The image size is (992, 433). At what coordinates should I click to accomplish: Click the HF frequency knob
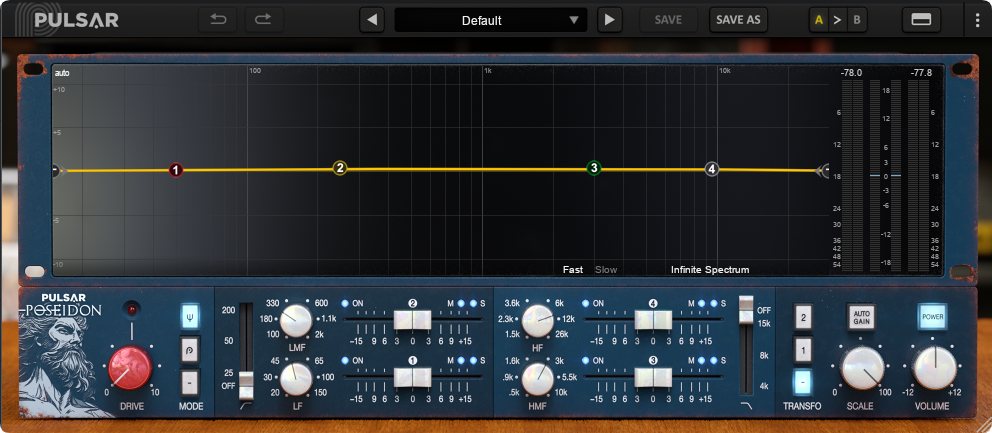[538, 320]
